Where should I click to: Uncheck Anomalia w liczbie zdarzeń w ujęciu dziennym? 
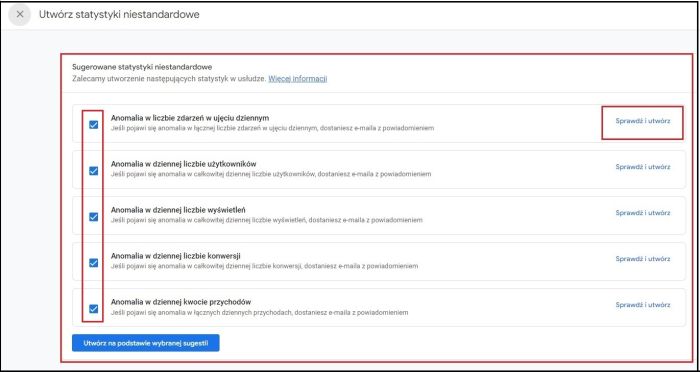(x=93, y=125)
